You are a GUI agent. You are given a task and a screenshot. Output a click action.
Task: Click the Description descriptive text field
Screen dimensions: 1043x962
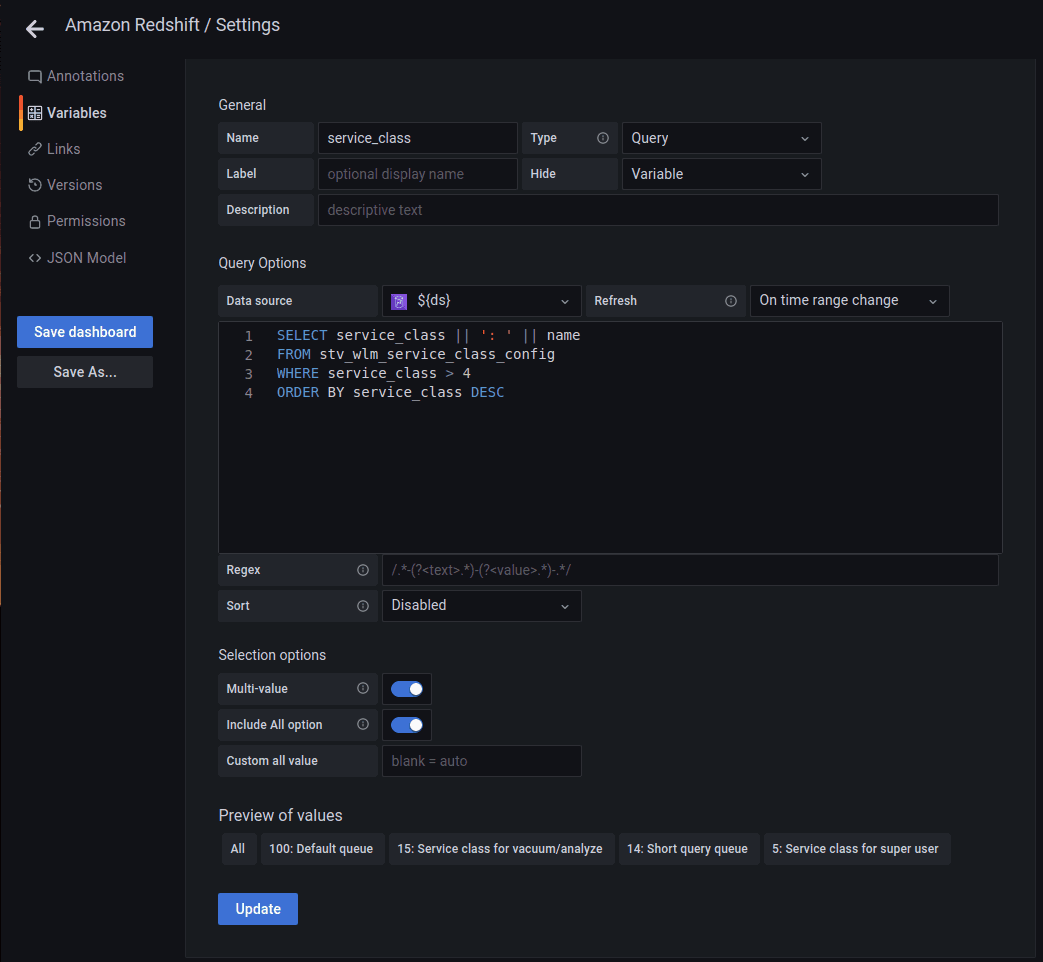click(x=658, y=210)
